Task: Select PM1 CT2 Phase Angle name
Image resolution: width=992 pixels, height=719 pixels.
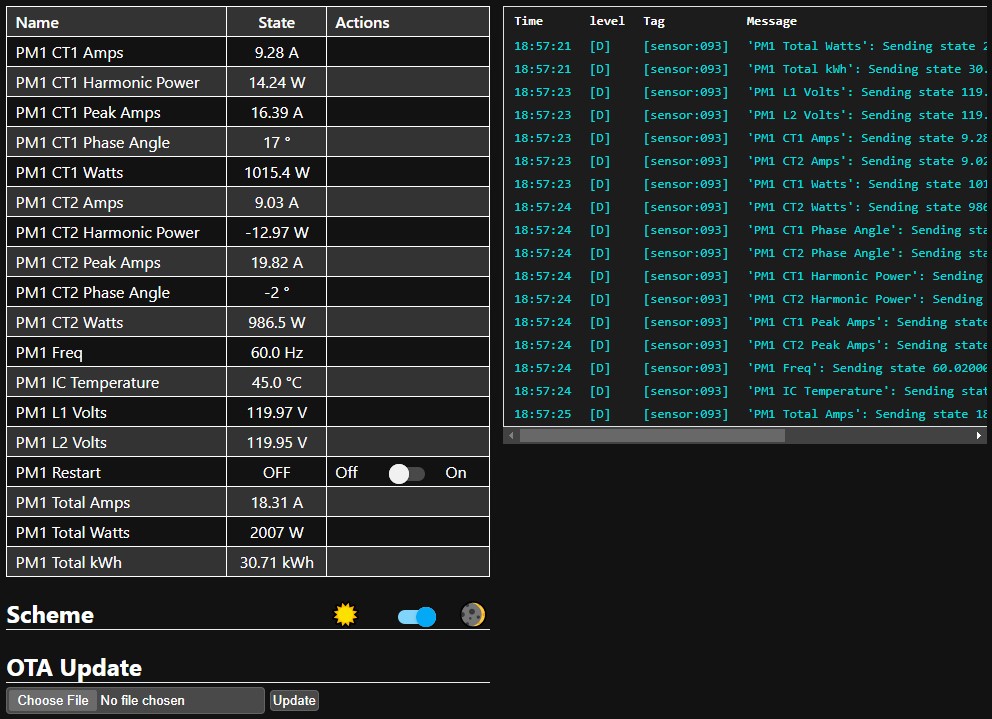Action: [93, 293]
